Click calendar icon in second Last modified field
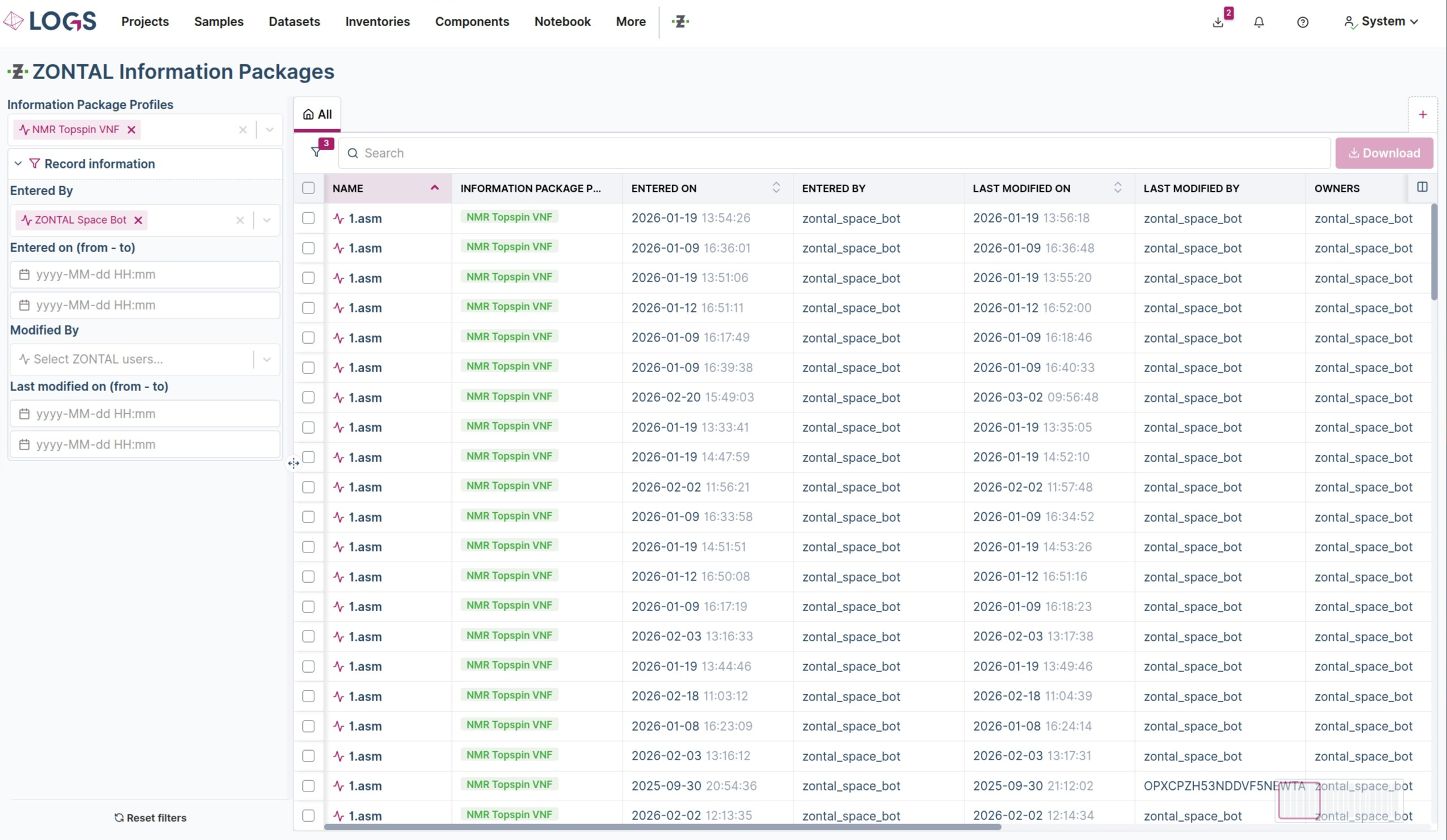Image resolution: width=1447 pixels, height=840 pixels. tap(24, 444)
